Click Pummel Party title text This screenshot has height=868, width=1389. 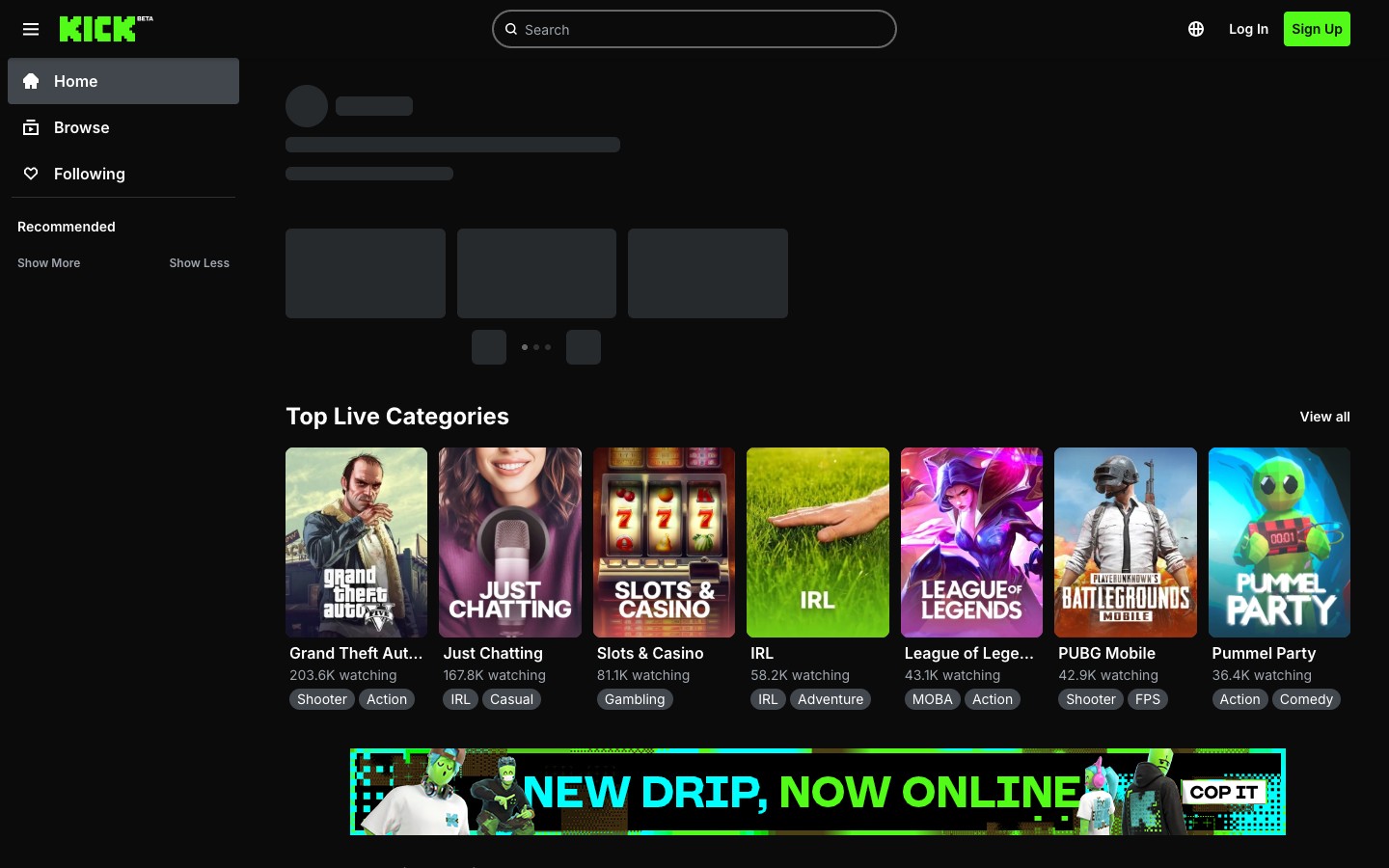[1264, 653]
